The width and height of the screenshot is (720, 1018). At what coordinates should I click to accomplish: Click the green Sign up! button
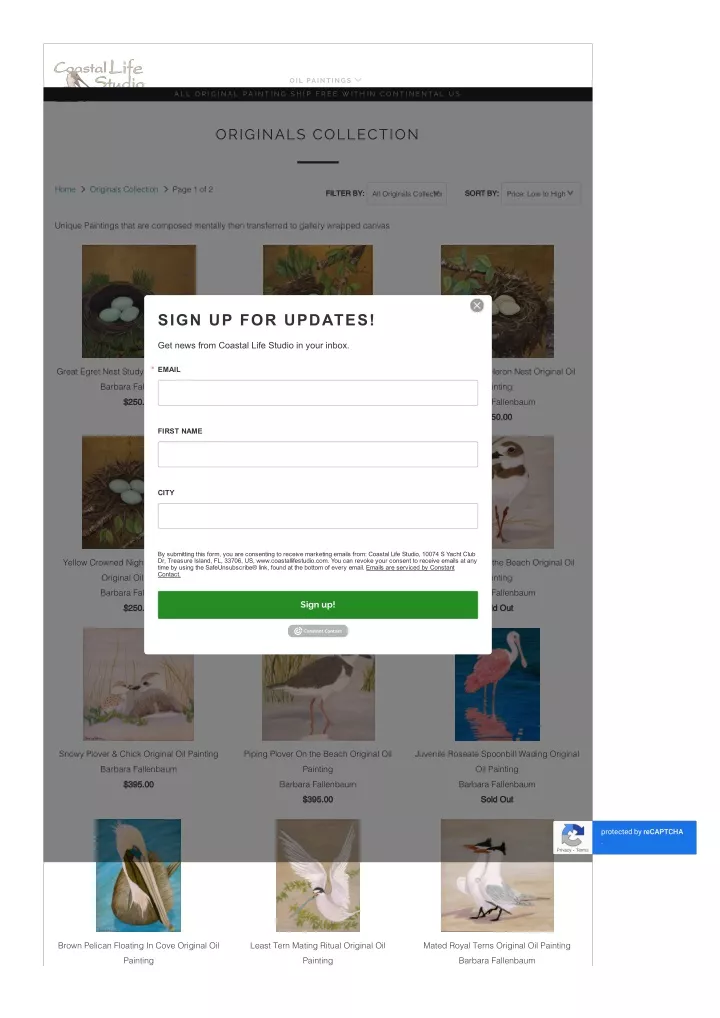(x=317, y=604)
